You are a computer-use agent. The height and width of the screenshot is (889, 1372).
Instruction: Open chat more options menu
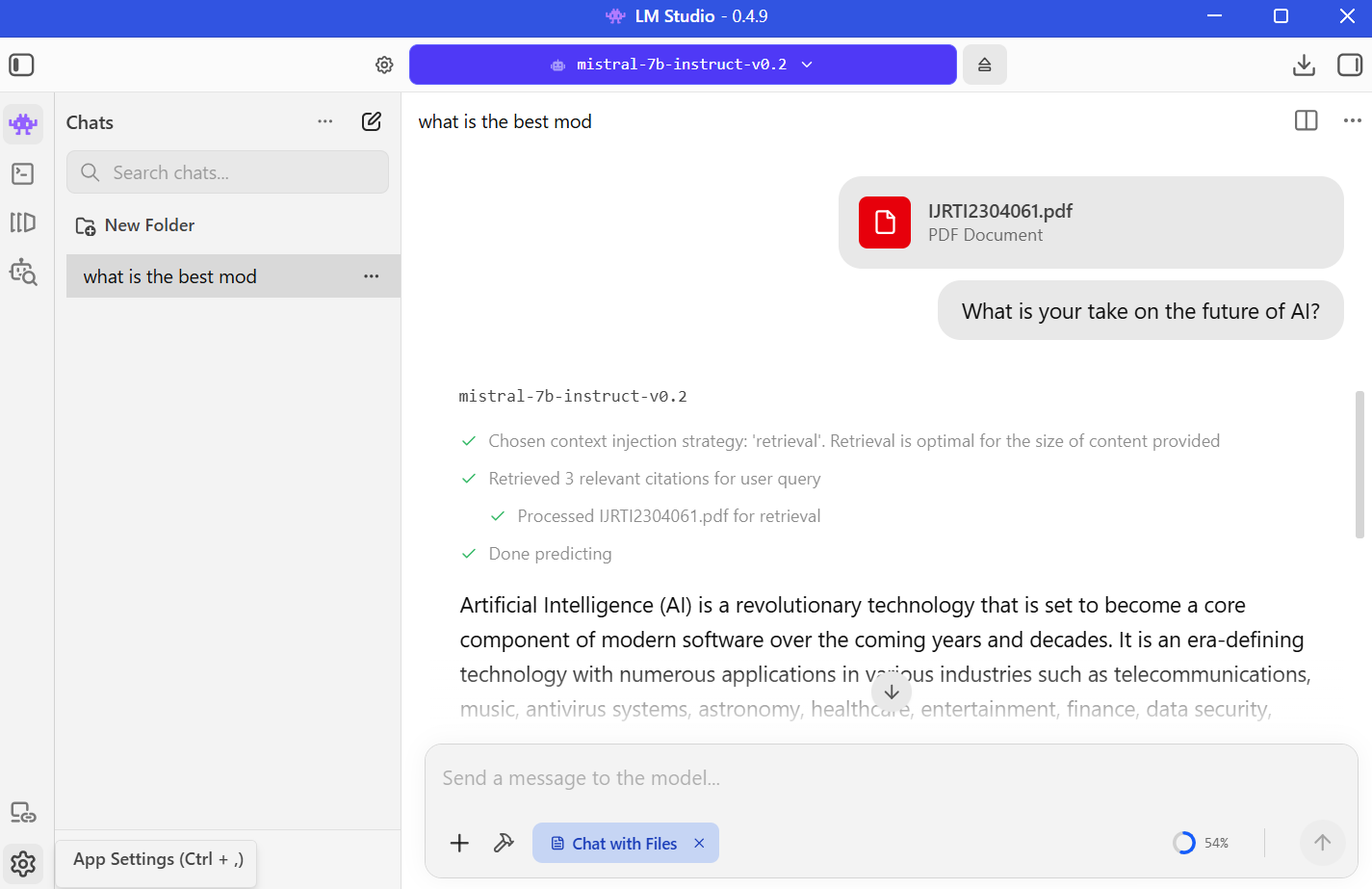point(1353,120)
